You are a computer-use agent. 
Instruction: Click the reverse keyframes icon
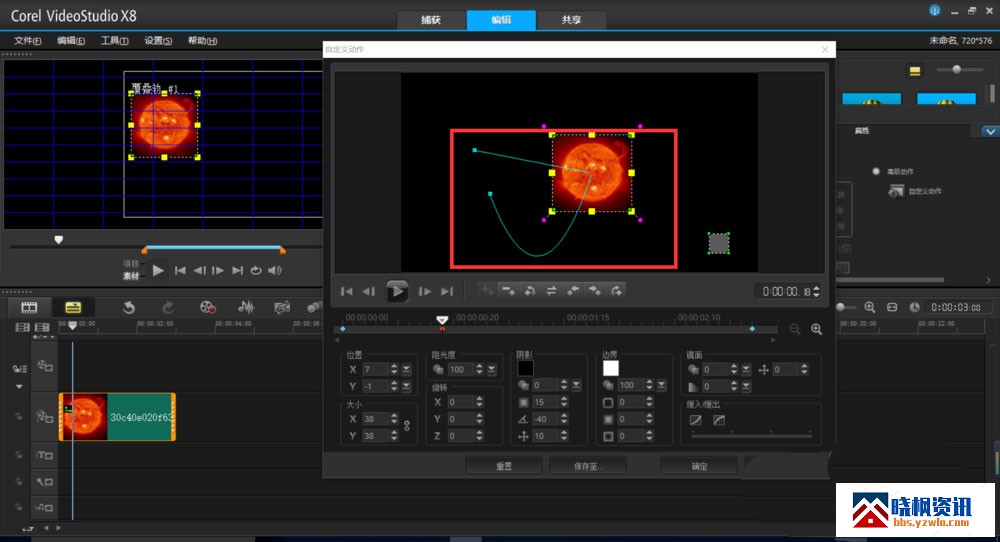551,291
